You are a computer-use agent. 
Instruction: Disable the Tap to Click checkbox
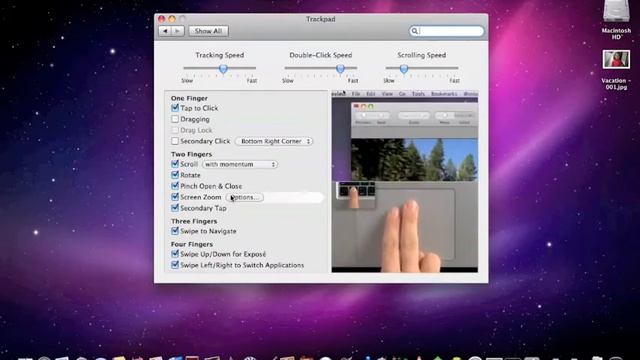[x=175, y=108]
